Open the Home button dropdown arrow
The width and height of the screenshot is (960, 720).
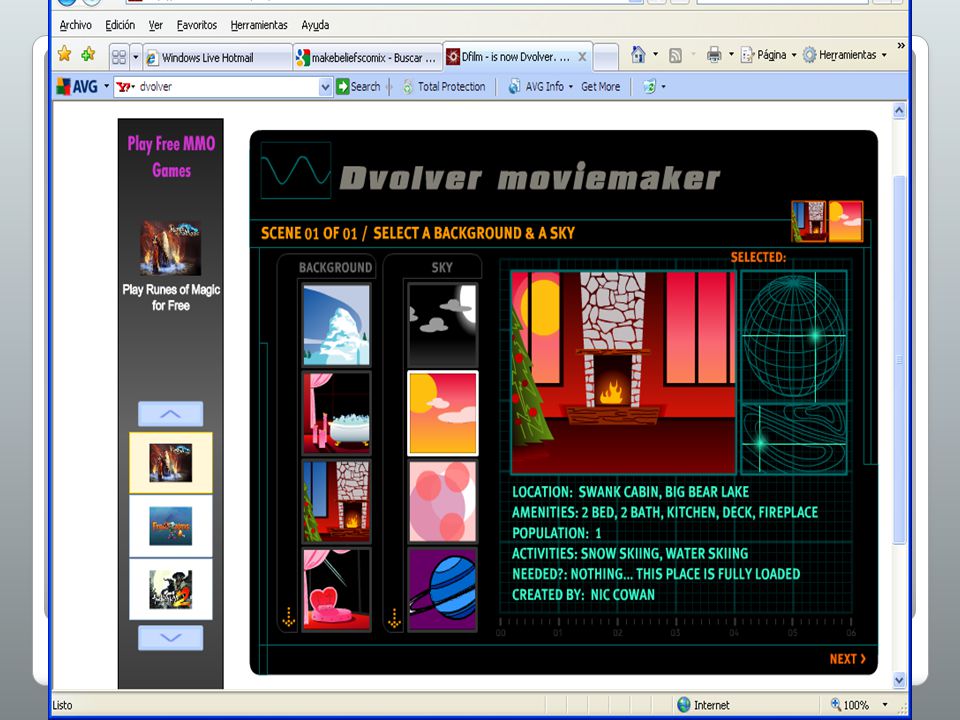[x=656, y=54]
